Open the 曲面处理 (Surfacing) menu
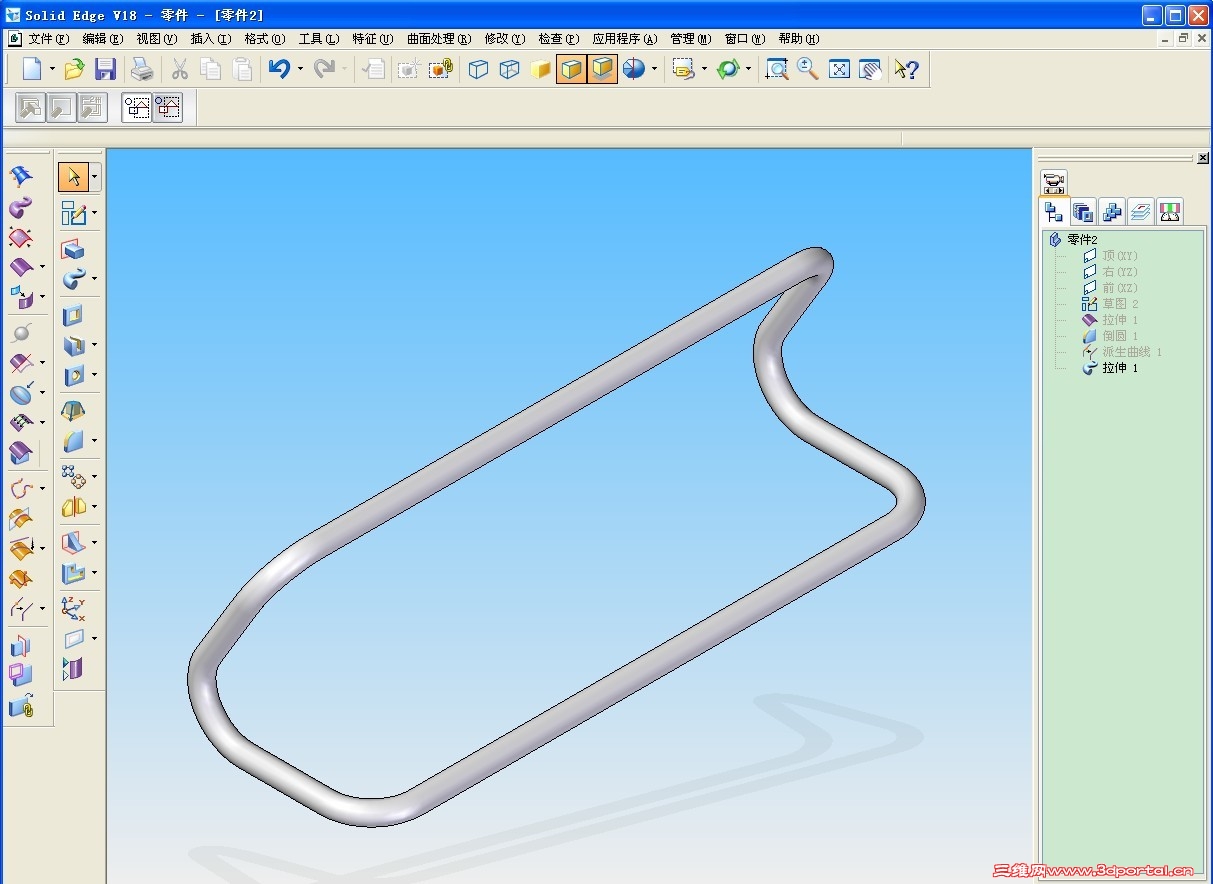The image size is (1213, 884). (x=438, y=39)
